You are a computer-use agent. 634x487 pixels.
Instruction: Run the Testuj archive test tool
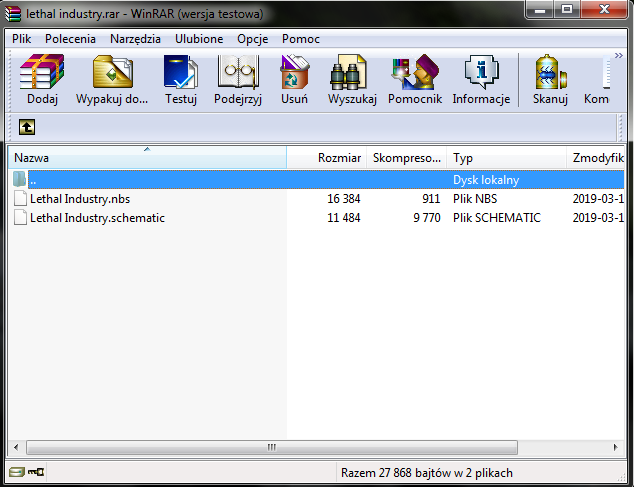181,80
